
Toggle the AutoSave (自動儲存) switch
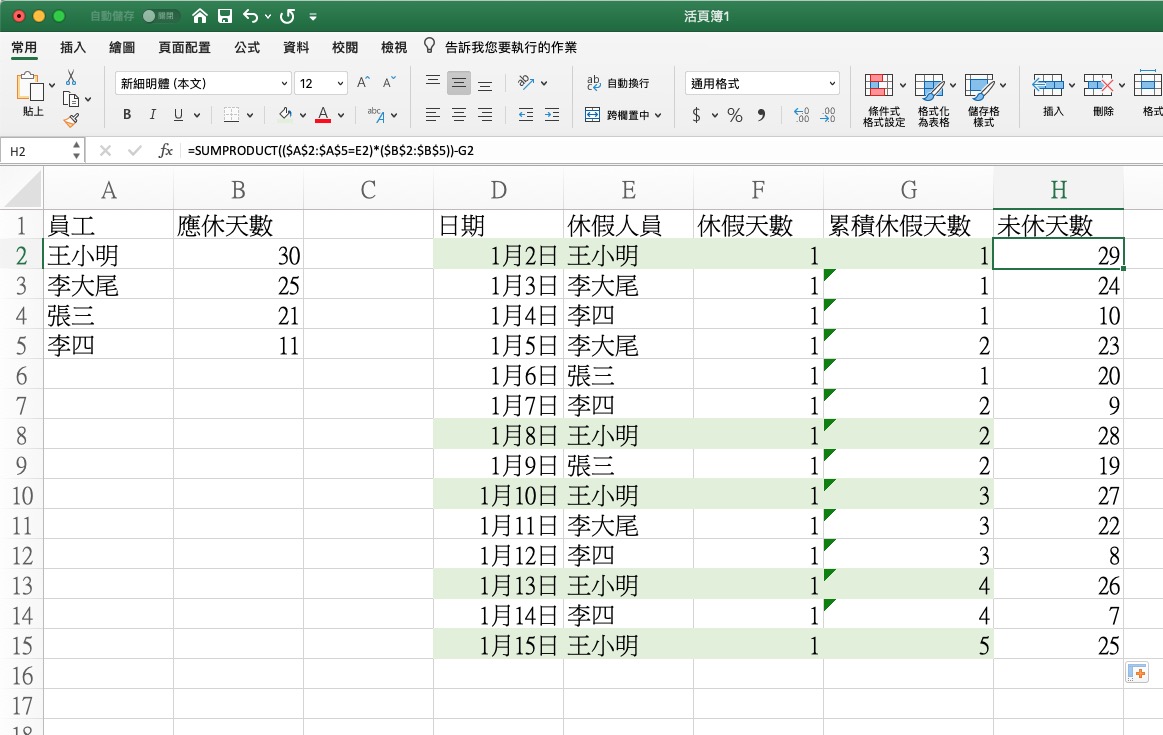pyautogui.click(x=158, y=17)
